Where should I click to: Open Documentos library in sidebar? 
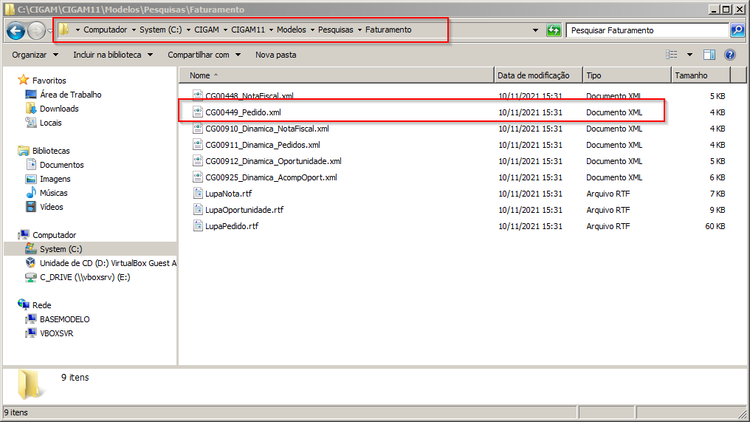(x=62, y=165)
